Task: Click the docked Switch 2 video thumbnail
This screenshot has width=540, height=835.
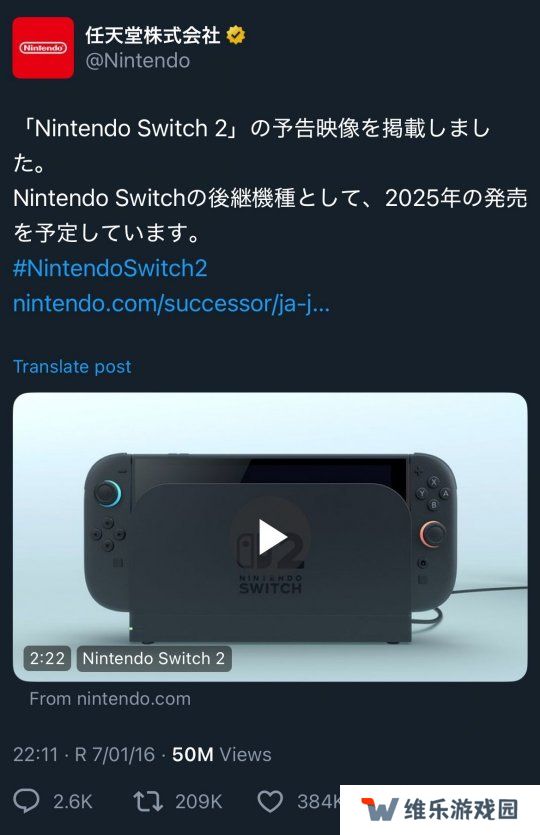Action: (270, 537)
